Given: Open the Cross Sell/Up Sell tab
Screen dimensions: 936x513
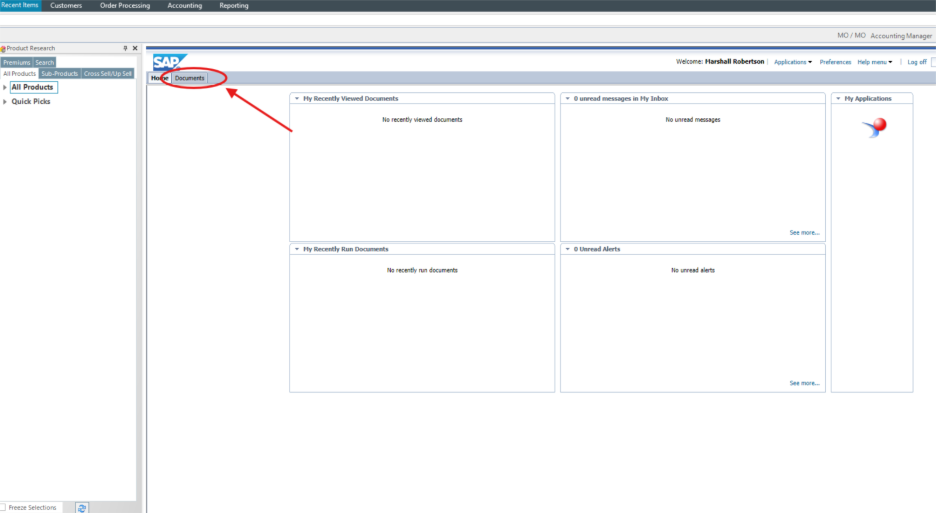Looking at the screenshot, I should tap(107, 73).
